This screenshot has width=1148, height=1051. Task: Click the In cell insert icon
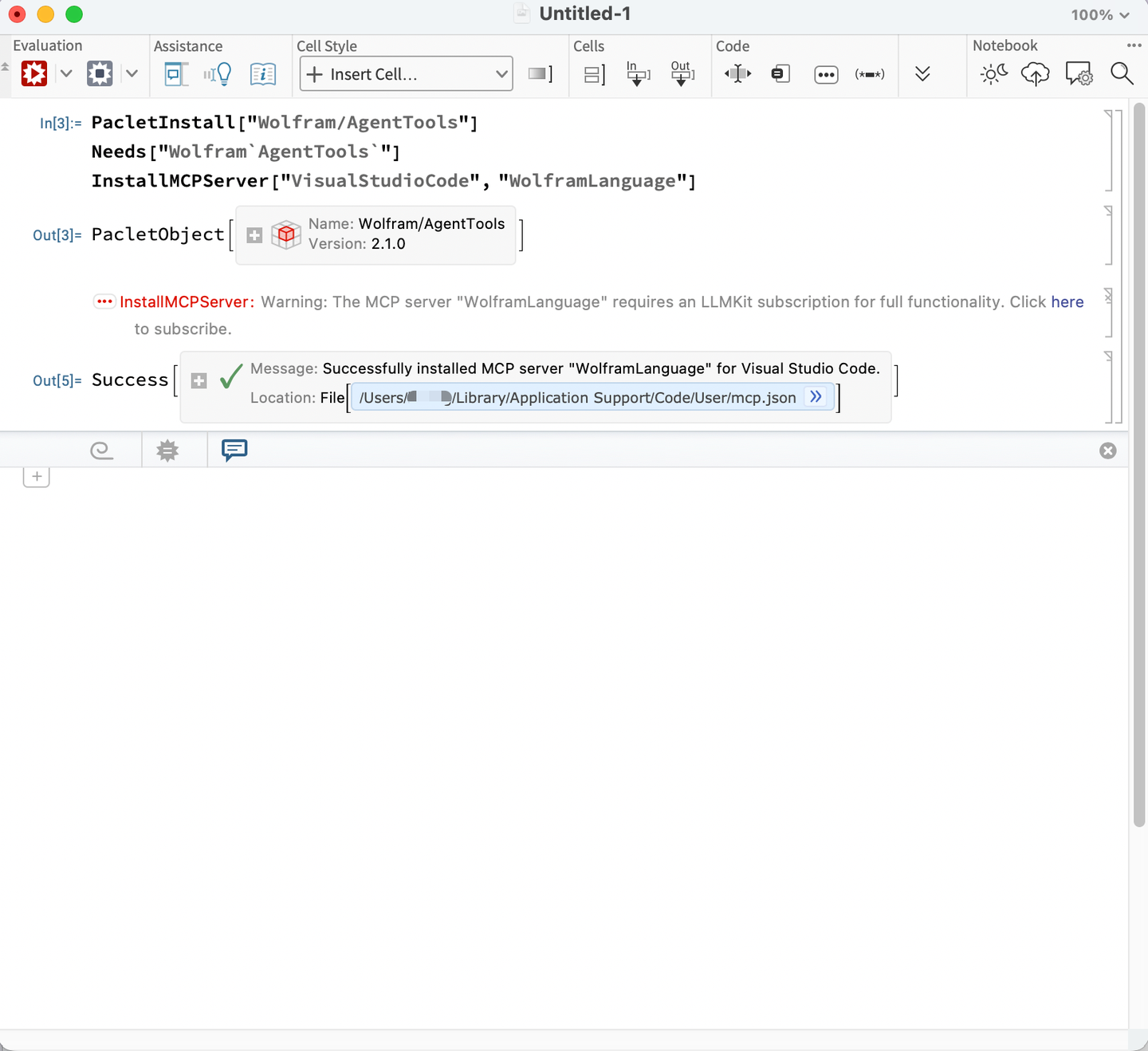638,73
